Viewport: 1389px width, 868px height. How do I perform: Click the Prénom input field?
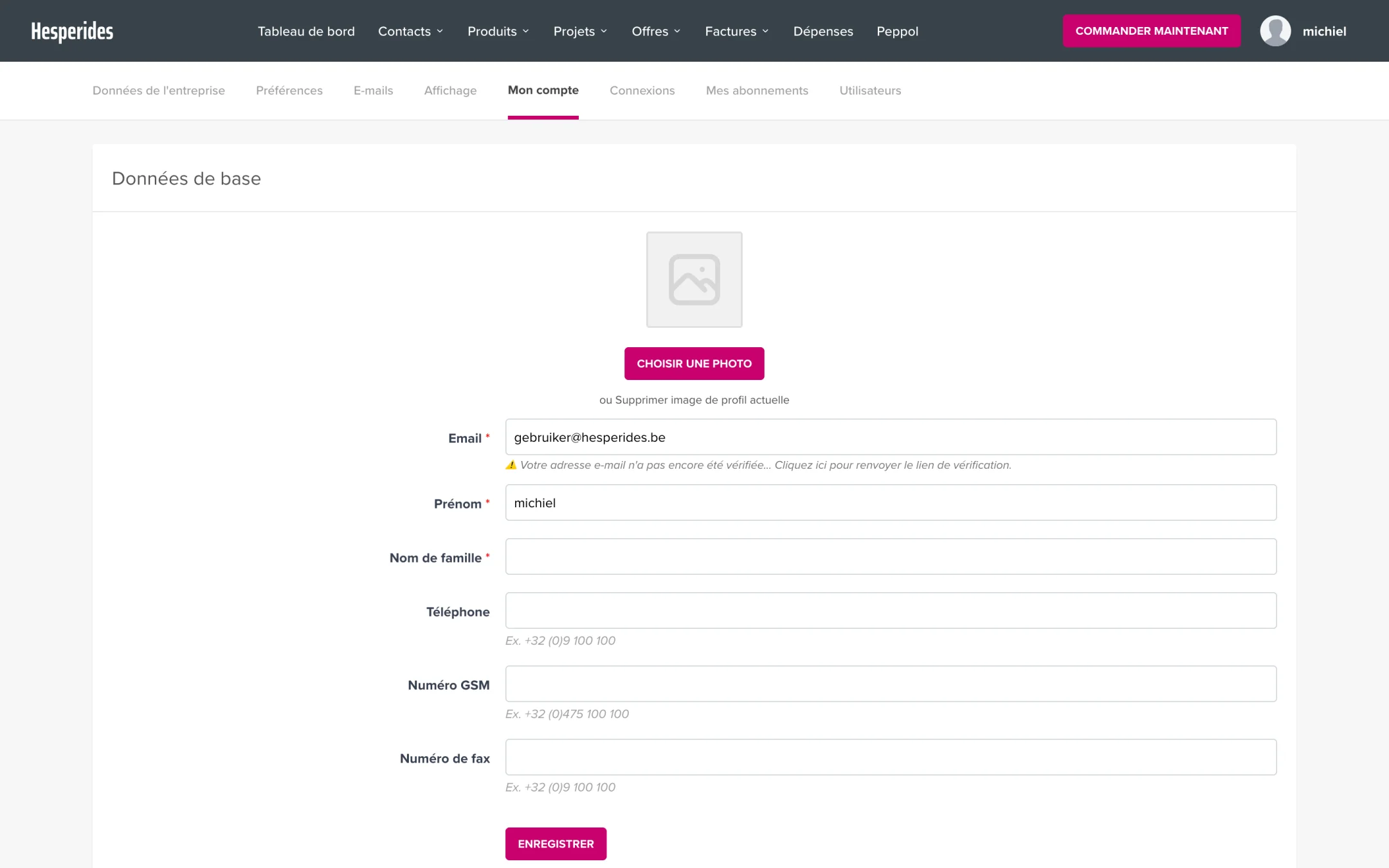point(891,503)
